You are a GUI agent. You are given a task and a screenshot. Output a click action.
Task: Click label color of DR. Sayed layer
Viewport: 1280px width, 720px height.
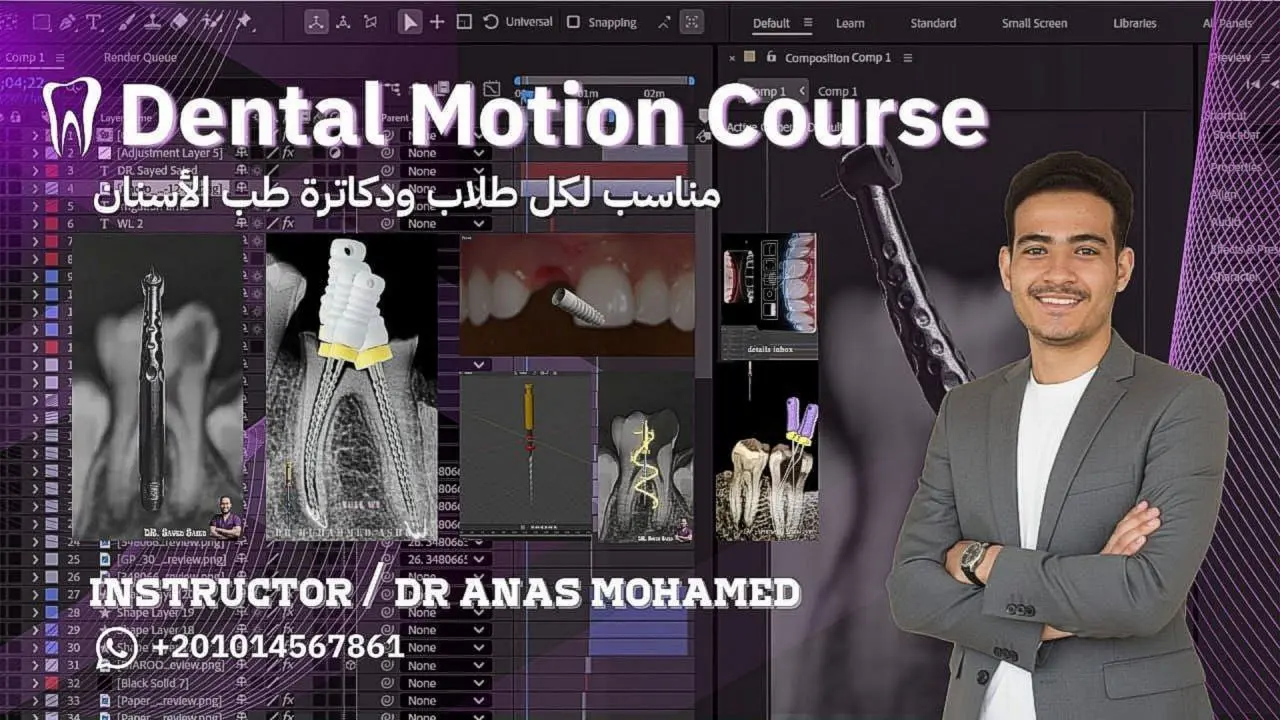[x=51, y=171]
